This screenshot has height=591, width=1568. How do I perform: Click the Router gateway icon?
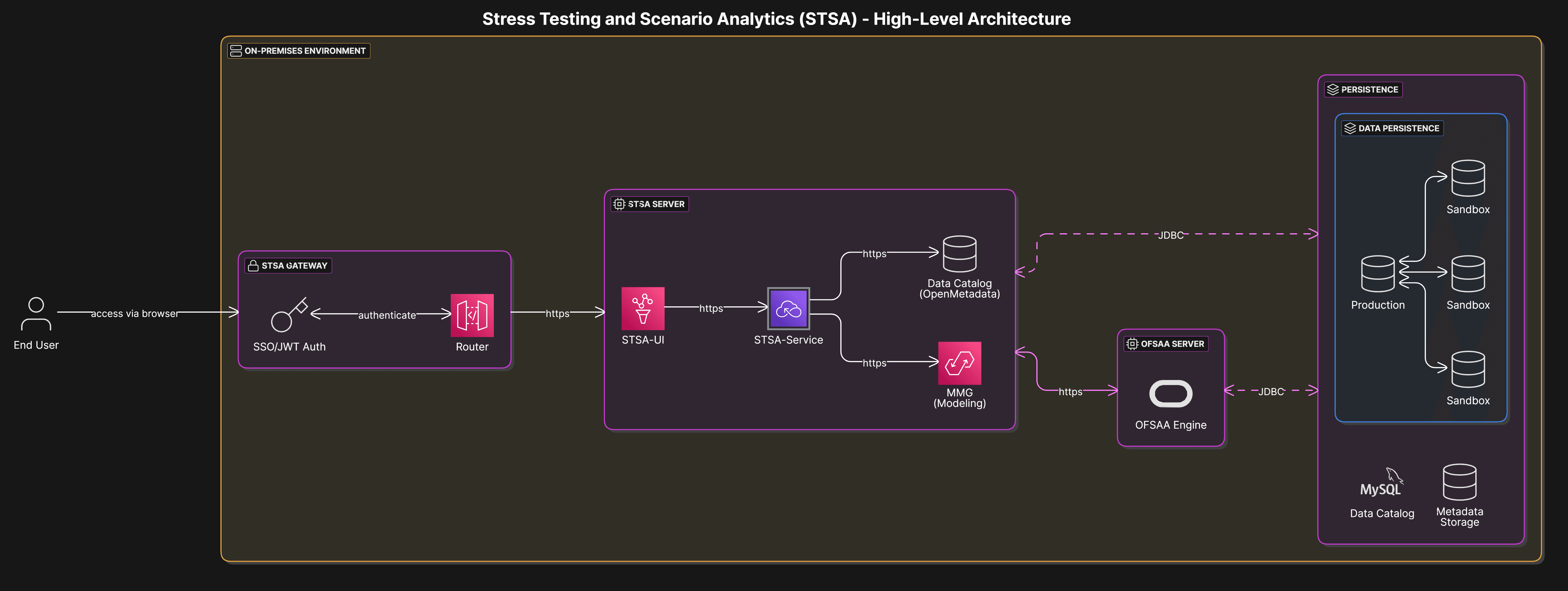(472, 315)
